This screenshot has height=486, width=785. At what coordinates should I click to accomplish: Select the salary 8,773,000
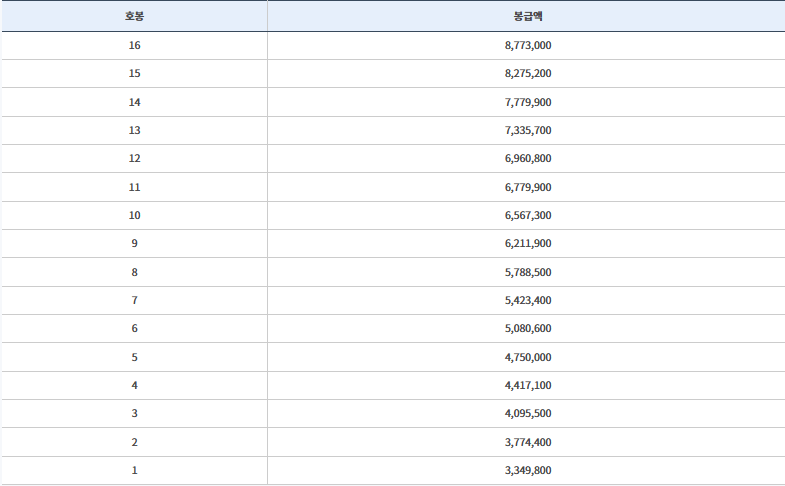[528, 46]
